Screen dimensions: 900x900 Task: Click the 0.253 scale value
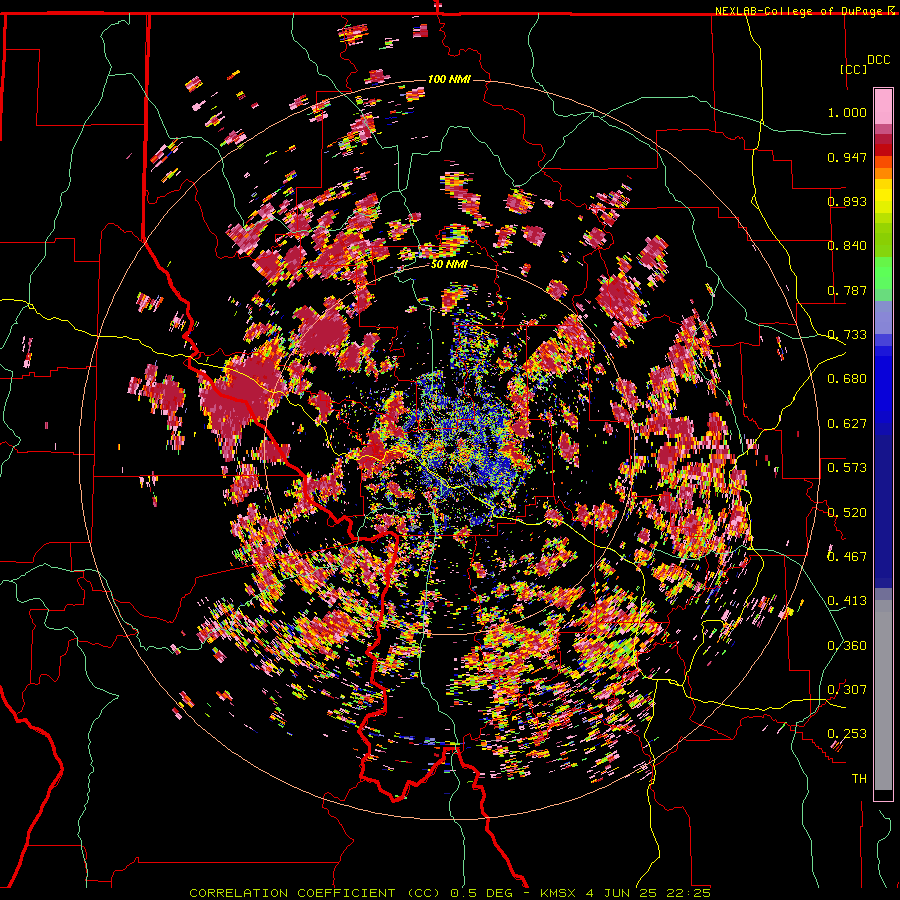coord(847,734)
